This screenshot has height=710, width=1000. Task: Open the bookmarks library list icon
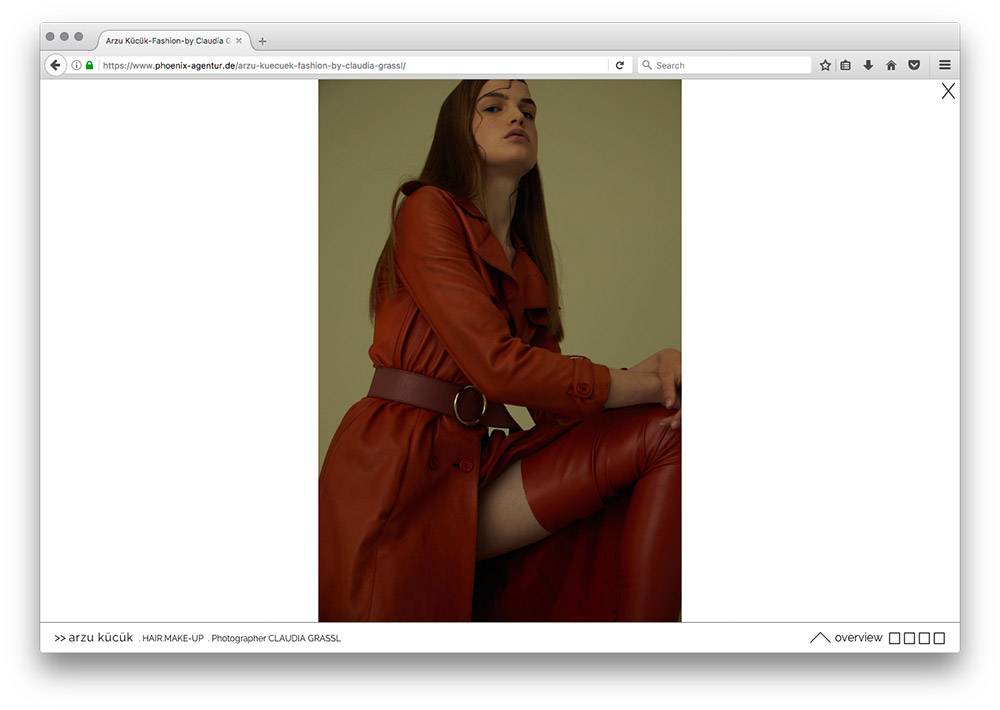846,65
